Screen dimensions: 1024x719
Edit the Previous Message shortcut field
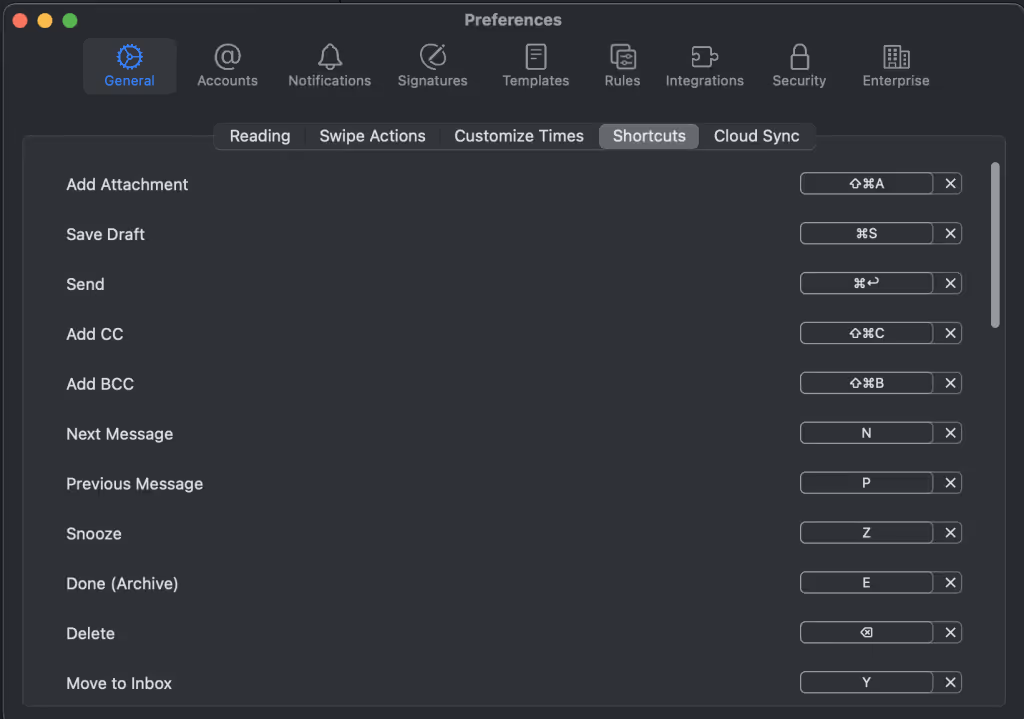(x=867, y=483)
